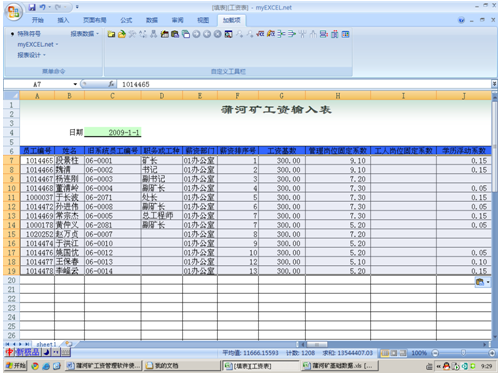
Task: Click the green right-arrow lines icon
Action: coord(292,34)
